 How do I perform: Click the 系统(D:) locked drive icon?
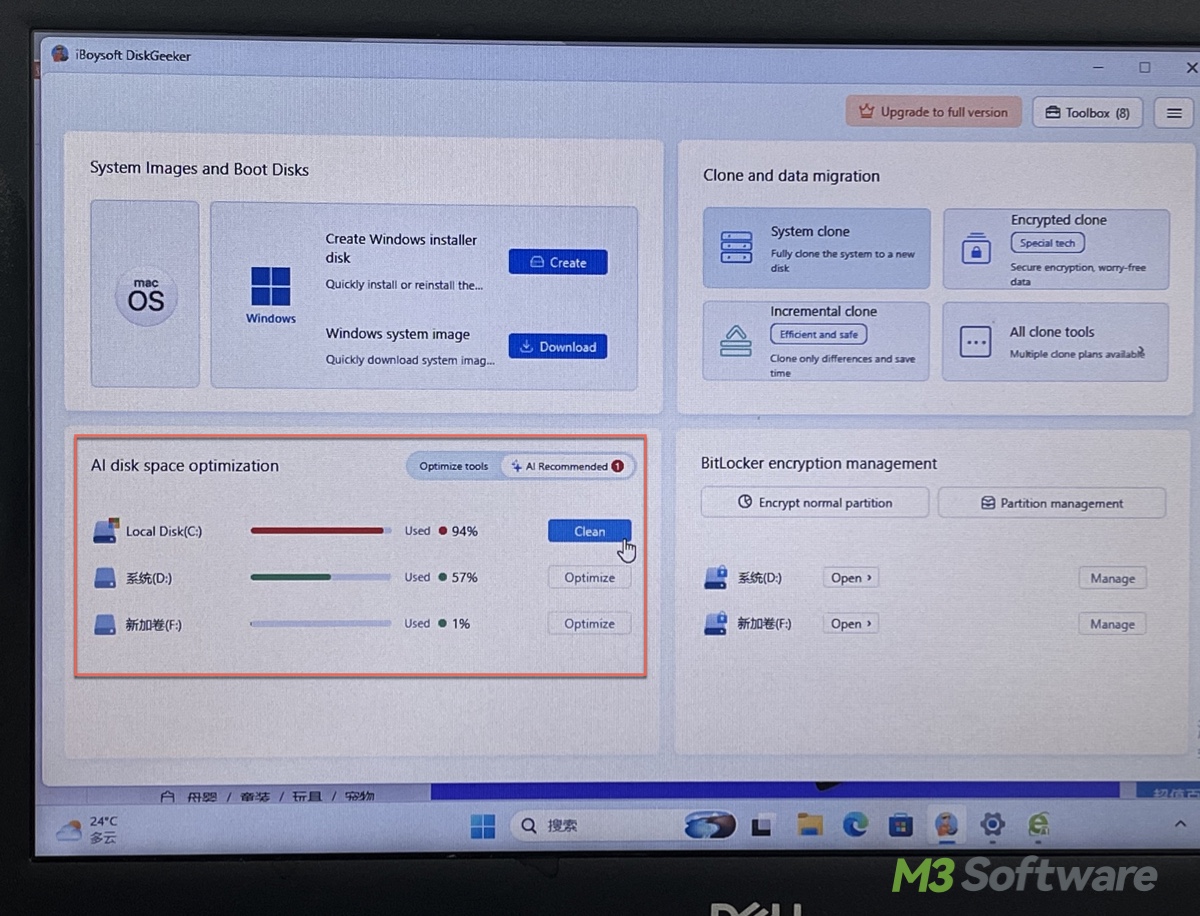(716, 577)
